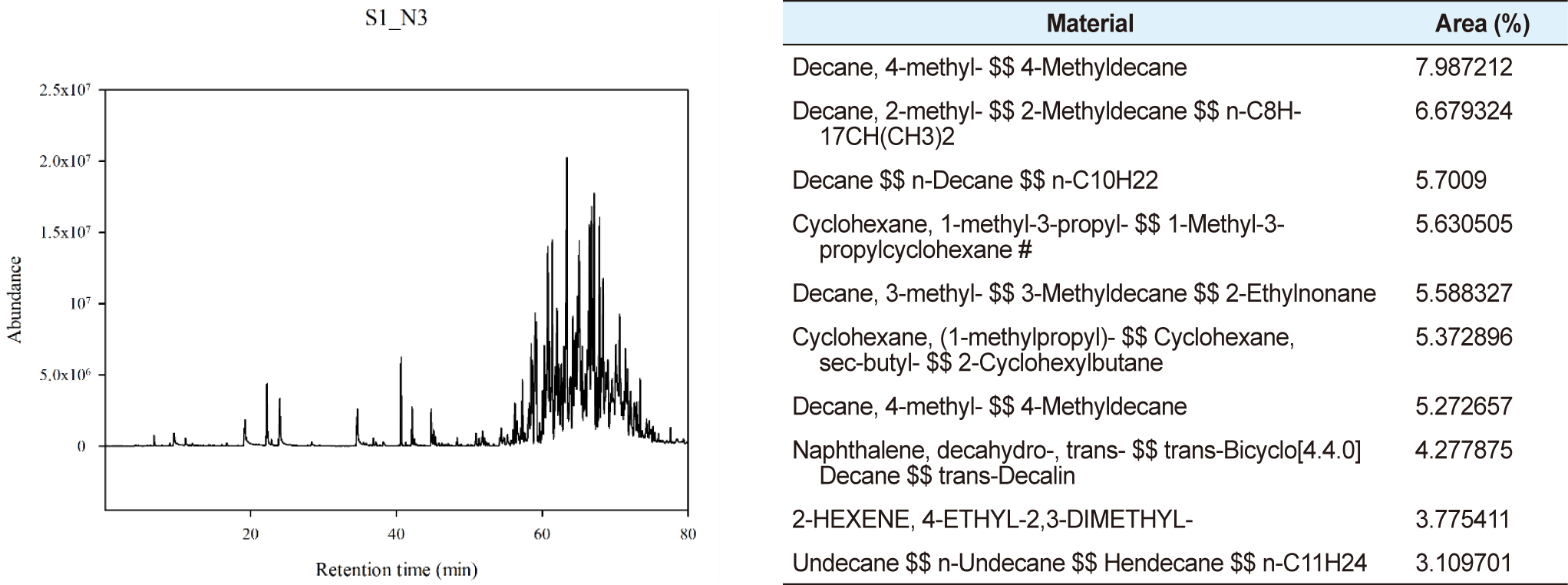Select the Decane $$ n-Decane row
This screenshot has width=1568, height=585.
(975, 180)
